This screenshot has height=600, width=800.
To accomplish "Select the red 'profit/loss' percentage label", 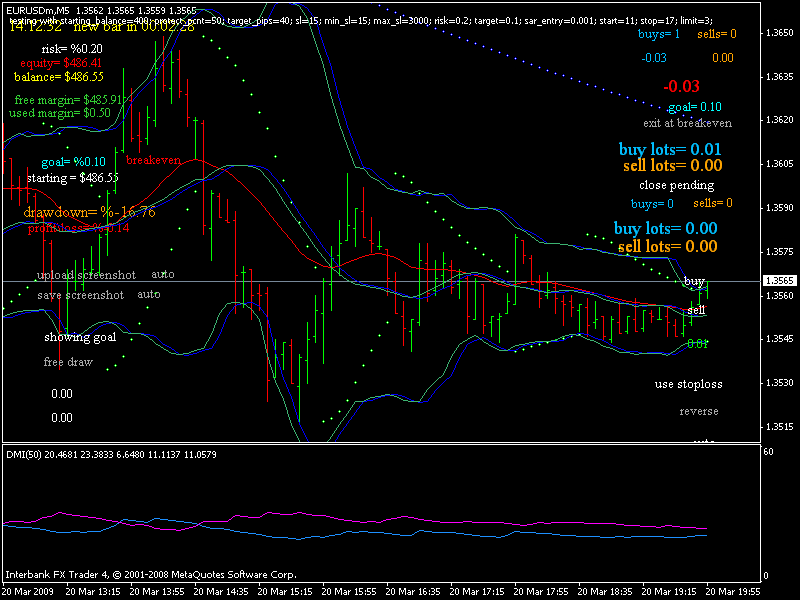I will tap(79, 228).
